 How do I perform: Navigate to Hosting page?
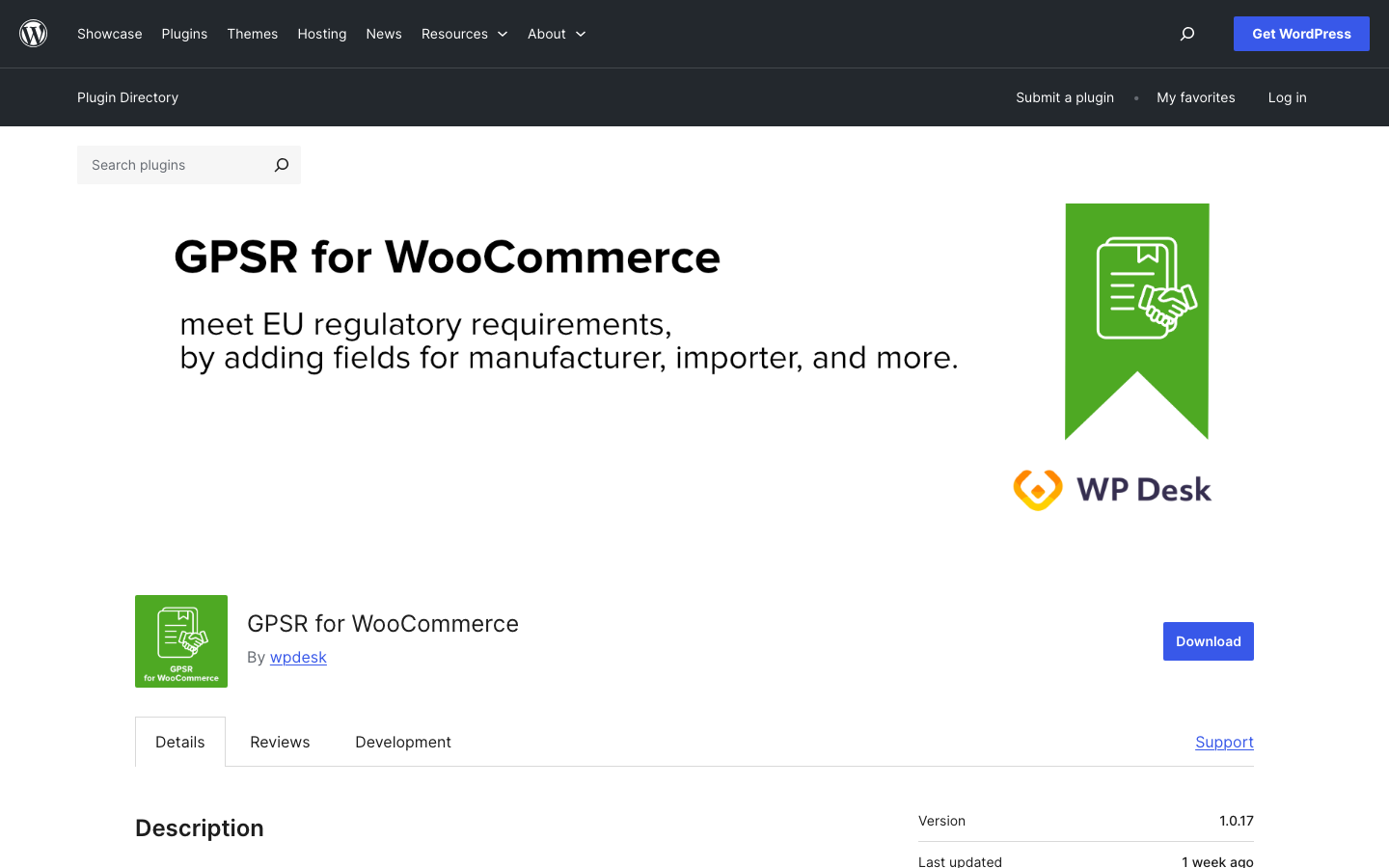pyautogui.click(x=322, y=34)
